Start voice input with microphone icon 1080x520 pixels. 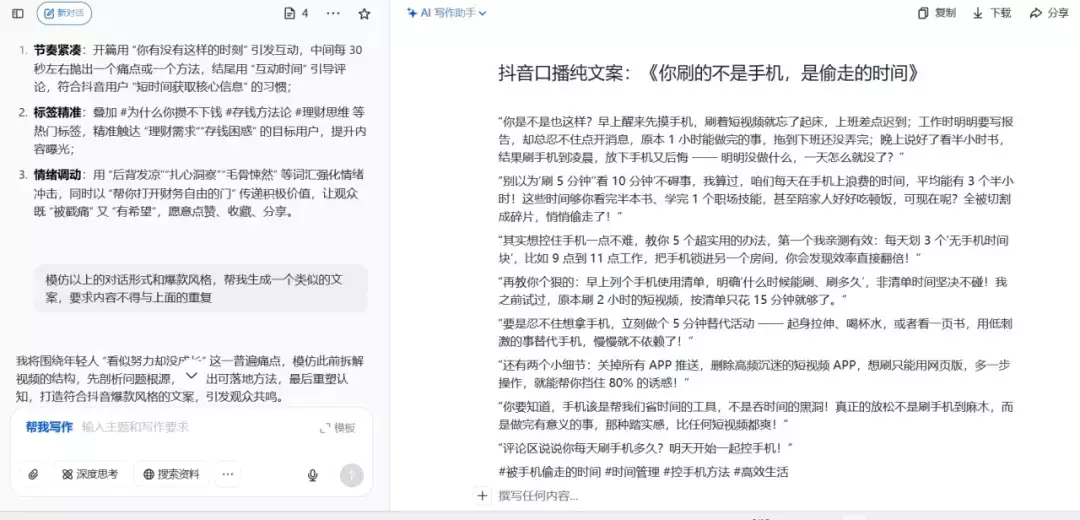click(313, 475)
